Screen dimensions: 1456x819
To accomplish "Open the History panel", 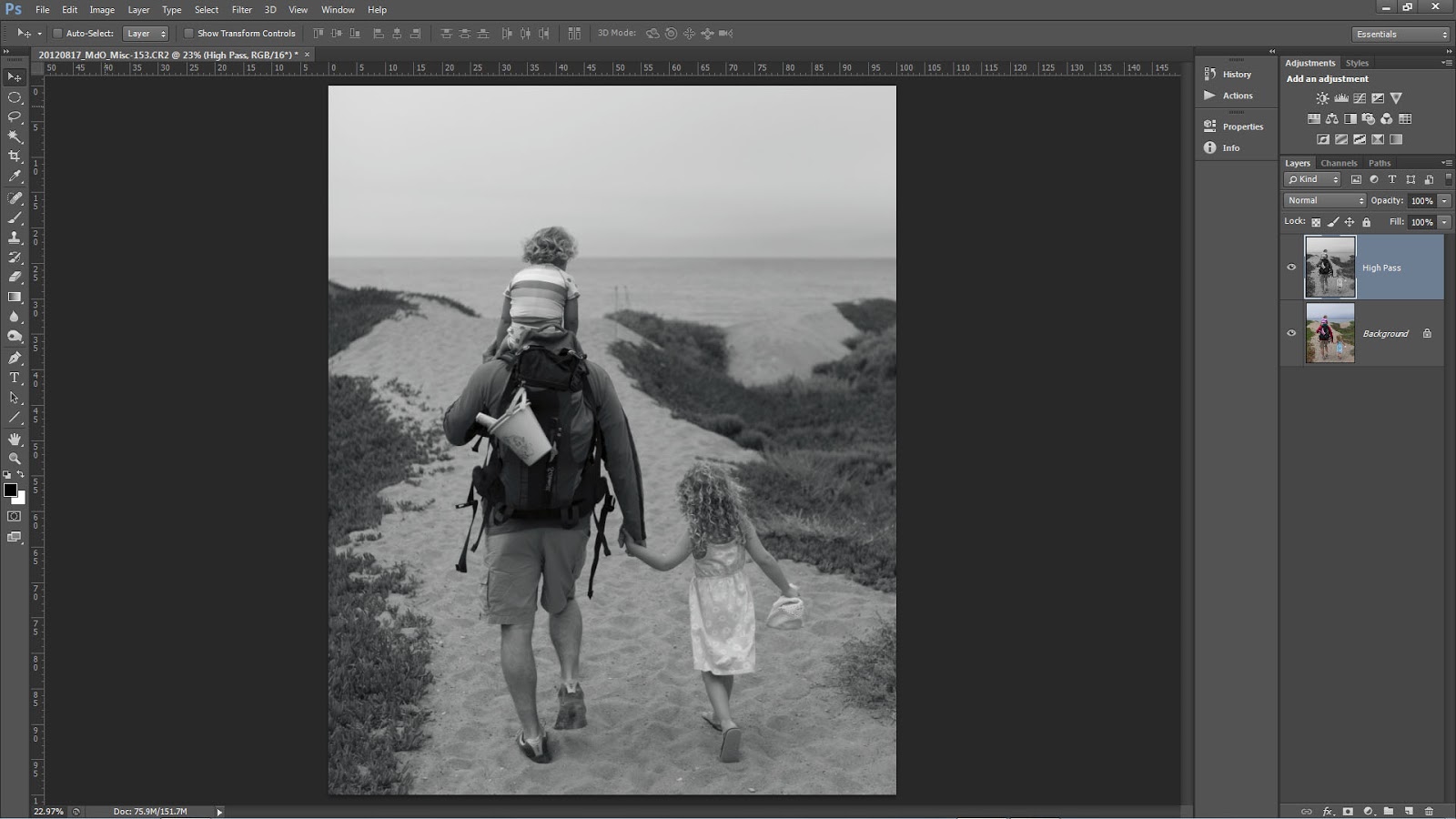I will coord(1237,74).
